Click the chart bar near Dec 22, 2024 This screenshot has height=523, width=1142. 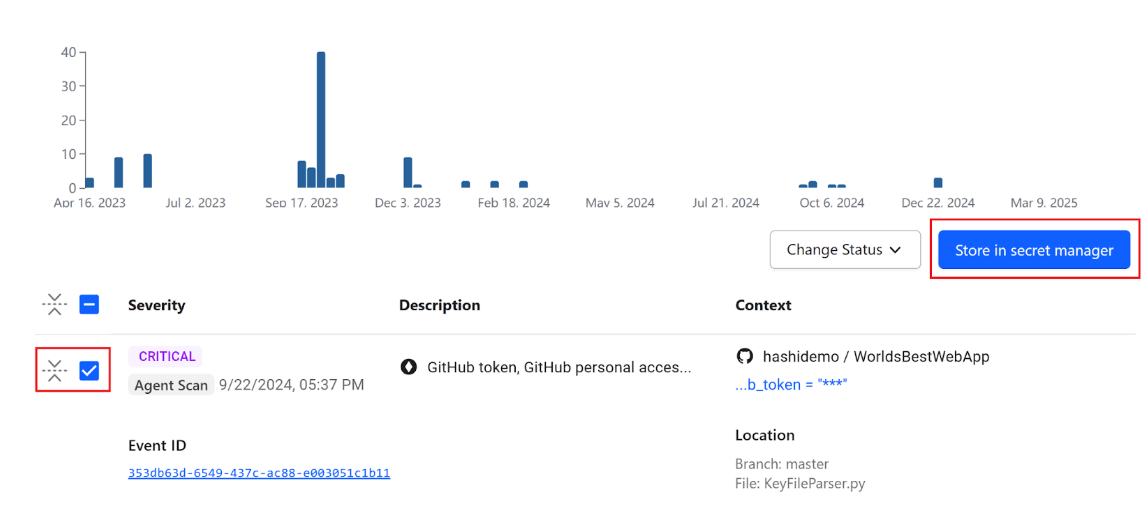(x=938, y=182)
